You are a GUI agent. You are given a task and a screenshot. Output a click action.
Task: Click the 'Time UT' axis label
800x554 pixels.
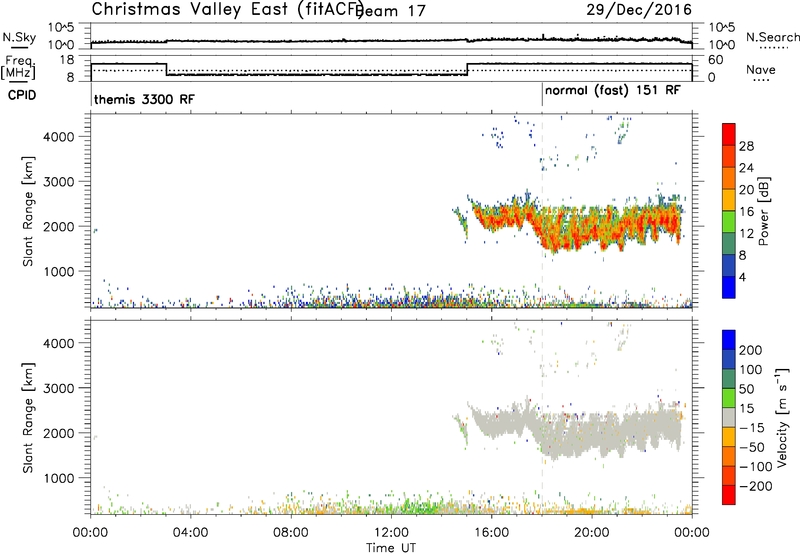pos(391,548)
